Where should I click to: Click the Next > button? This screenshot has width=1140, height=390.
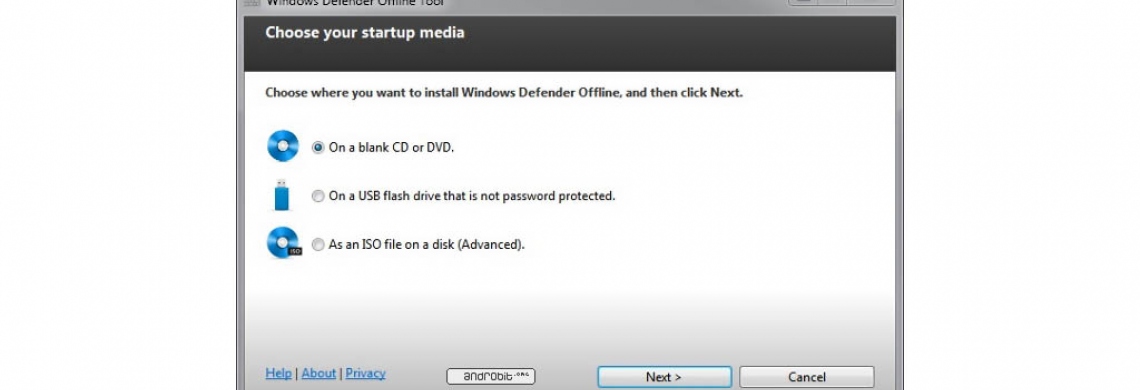[x=665, y=377]
